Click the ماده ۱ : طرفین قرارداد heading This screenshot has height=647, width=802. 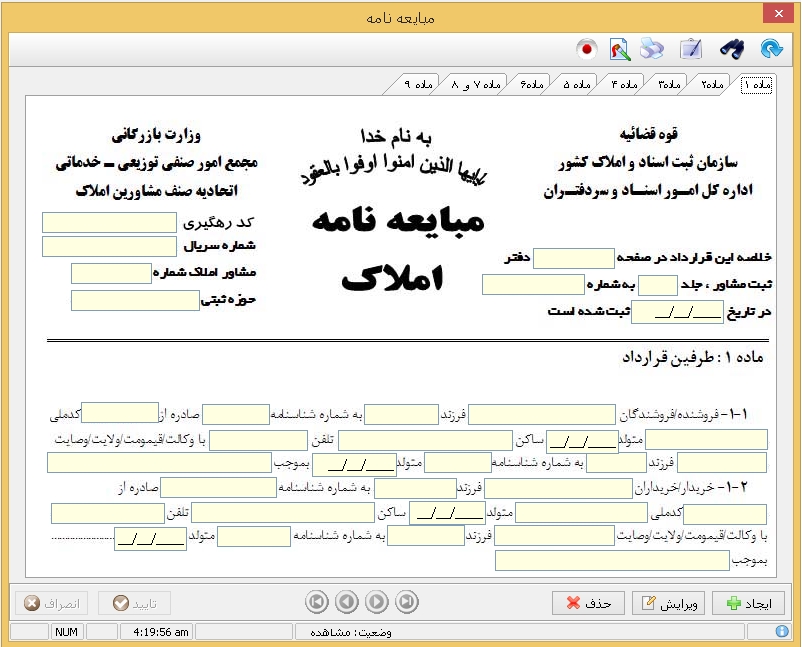[x=693, y=358]
